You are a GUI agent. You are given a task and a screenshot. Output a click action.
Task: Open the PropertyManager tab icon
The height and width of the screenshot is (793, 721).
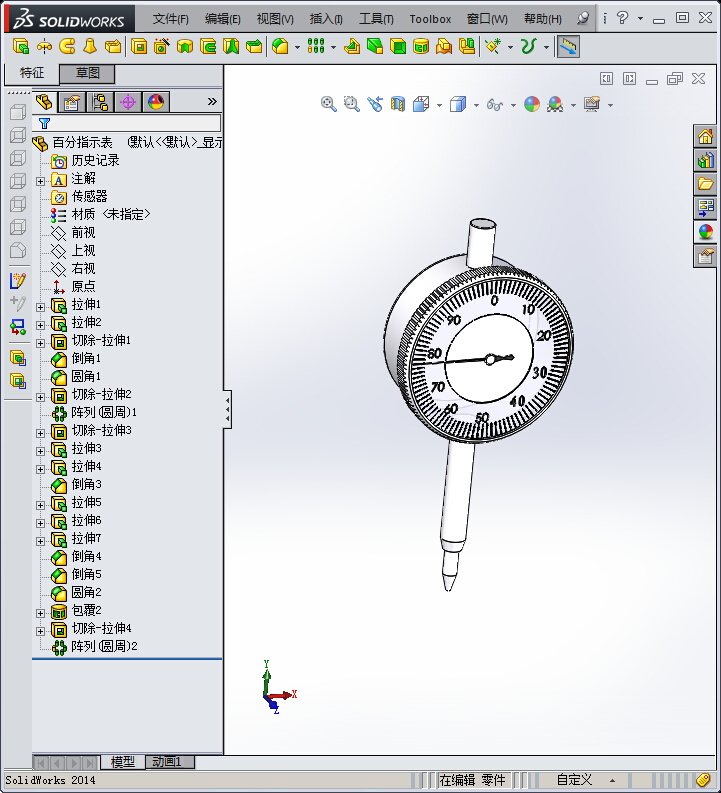[72, 102]
